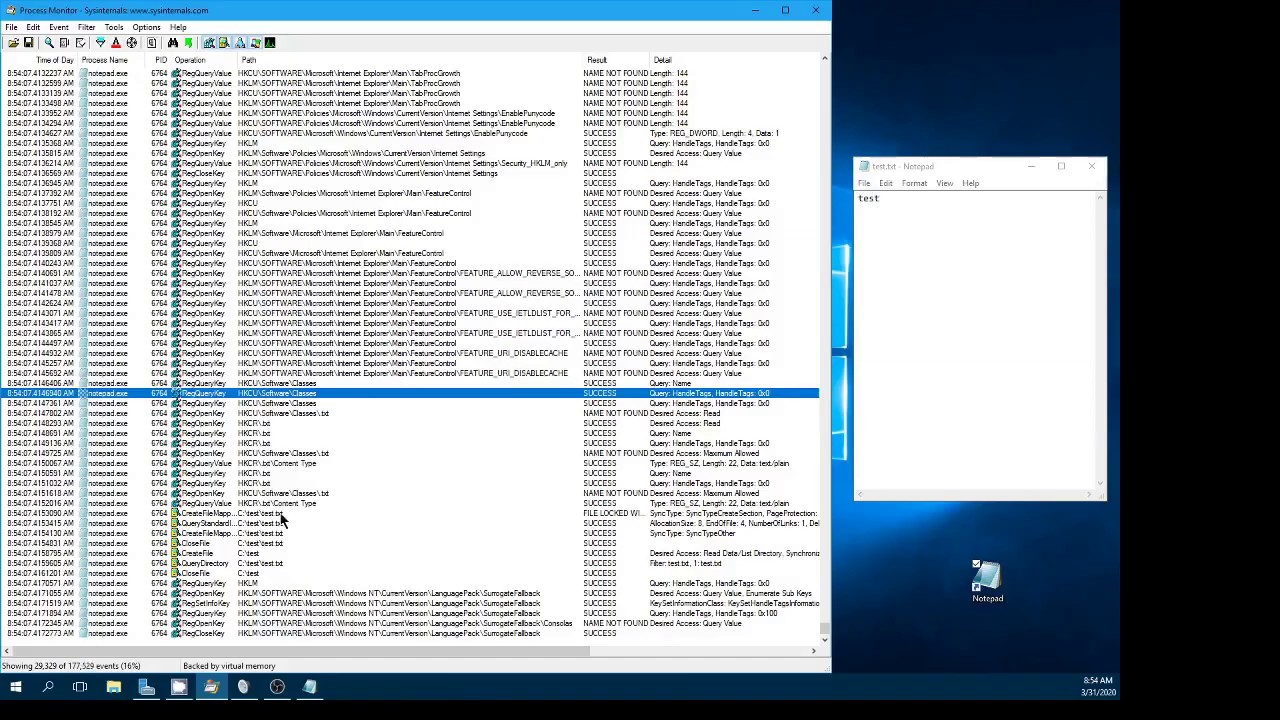Click the Result column header
The height and width of the screenshot is (720, 1280).
tap(597, 60)
